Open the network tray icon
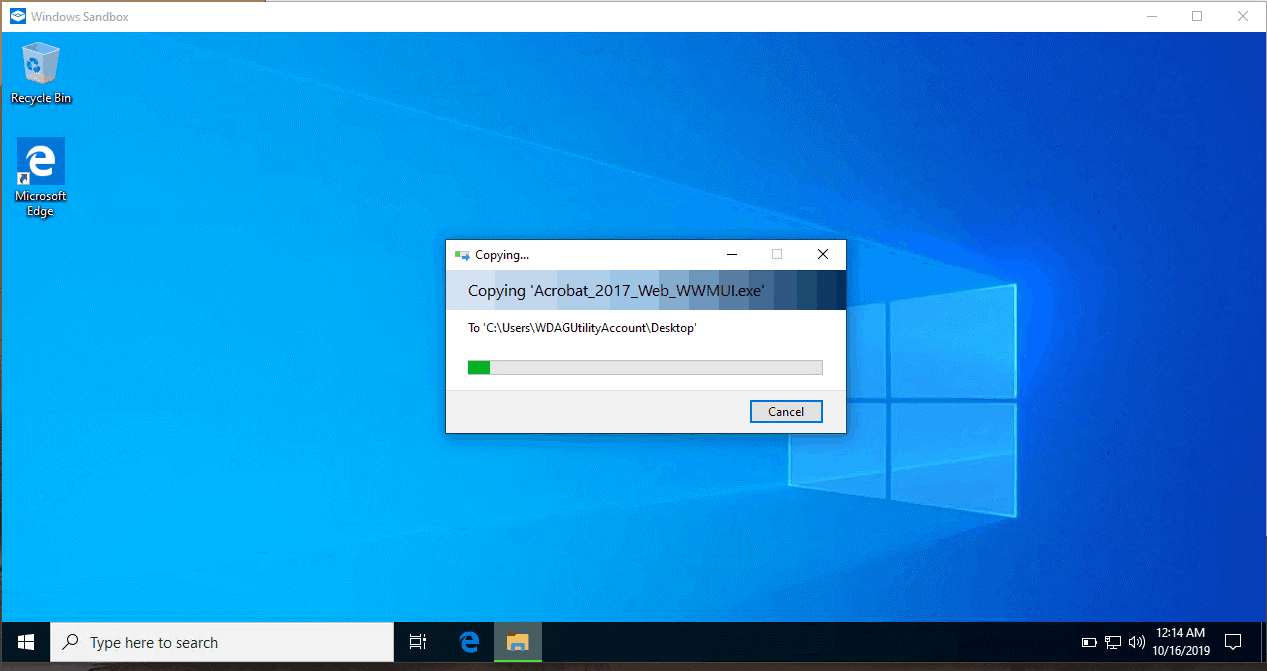This screenshot has width=1267, height=671. point(1113,642)
